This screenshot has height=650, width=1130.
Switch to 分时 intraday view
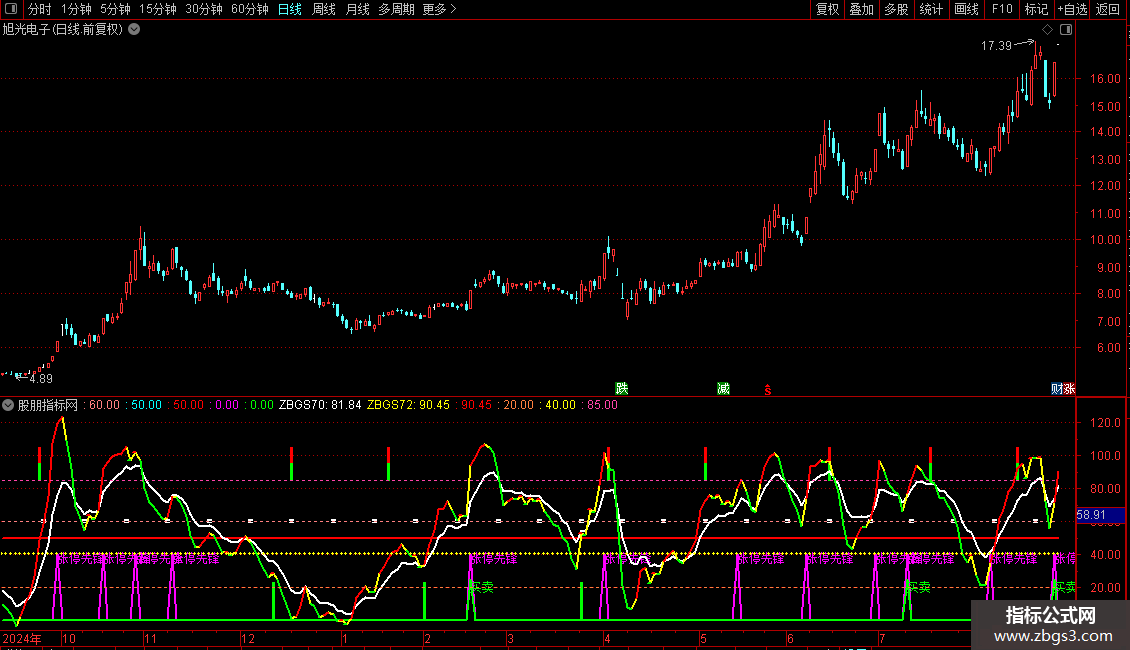[40, 9]
